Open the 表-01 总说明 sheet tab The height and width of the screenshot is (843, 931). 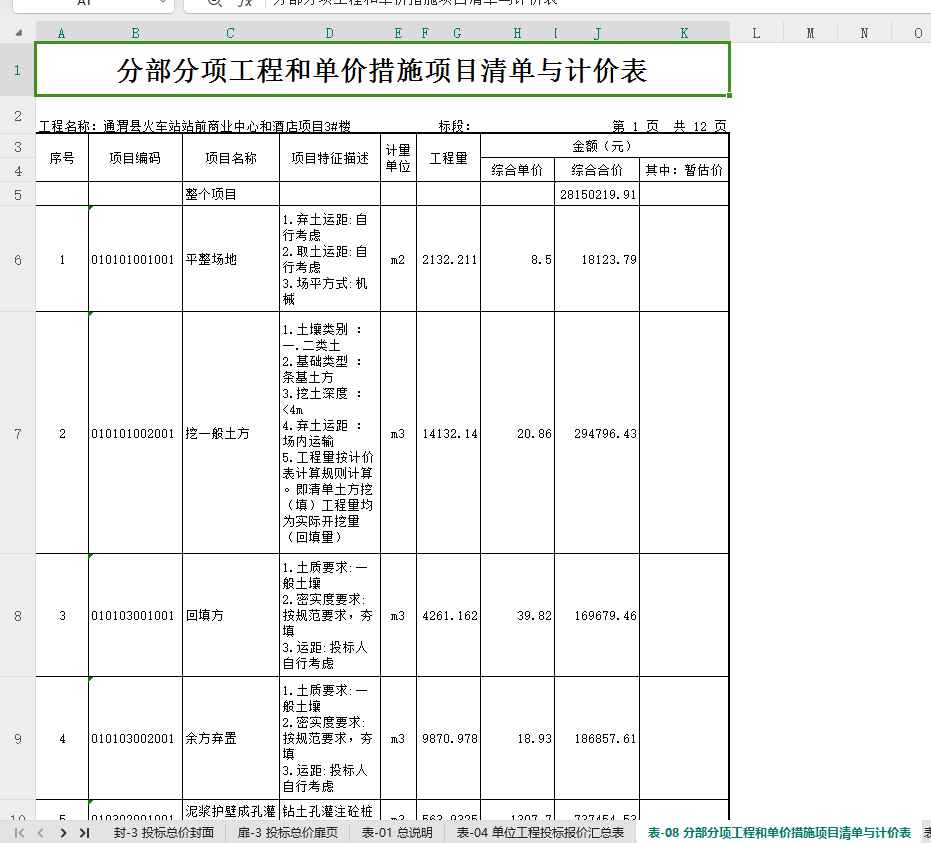click(x=397, y=833)
